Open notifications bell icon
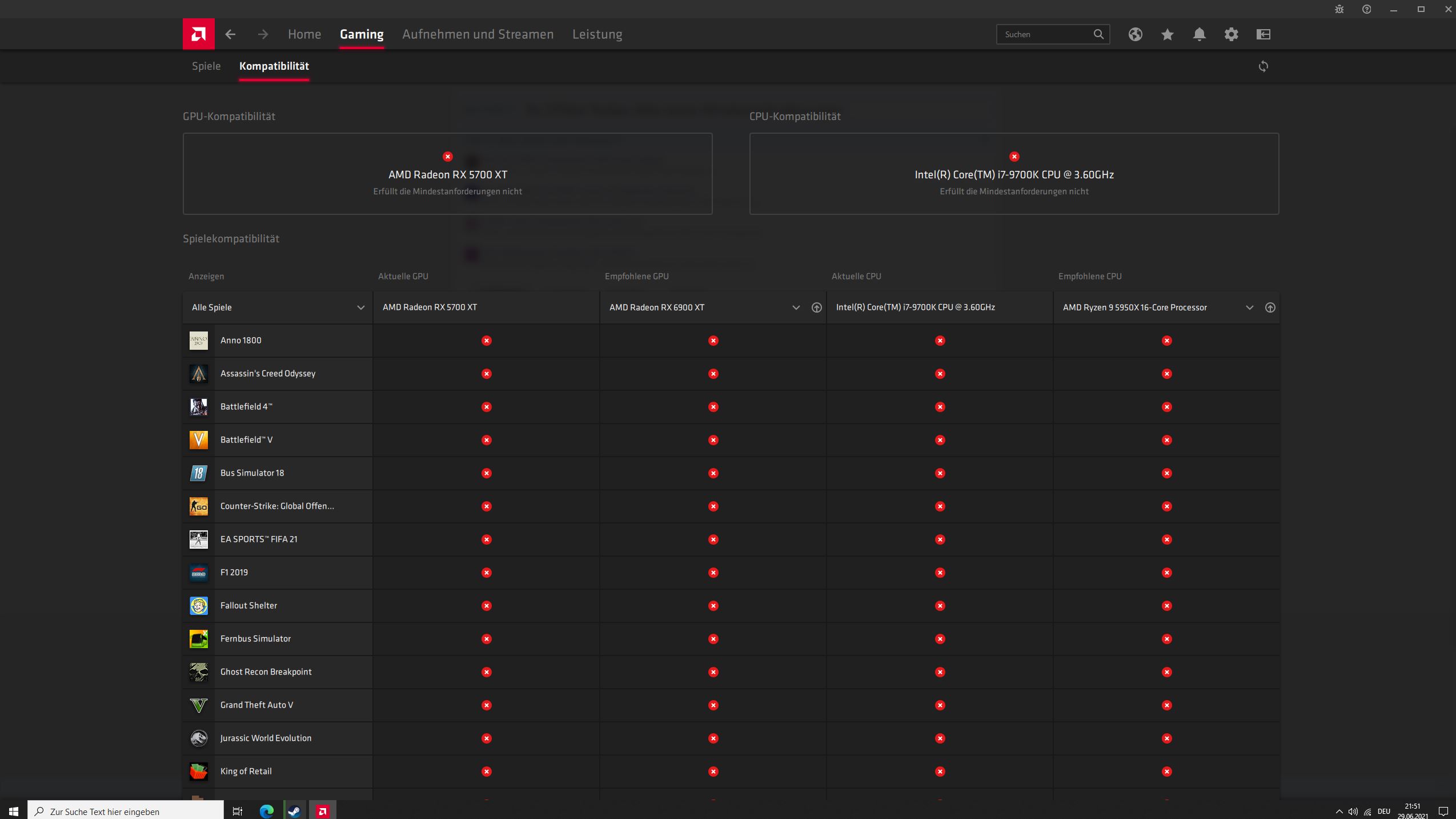This screenshot has height=819, width=1456. pyautogui.click(x=1199, y=34)
